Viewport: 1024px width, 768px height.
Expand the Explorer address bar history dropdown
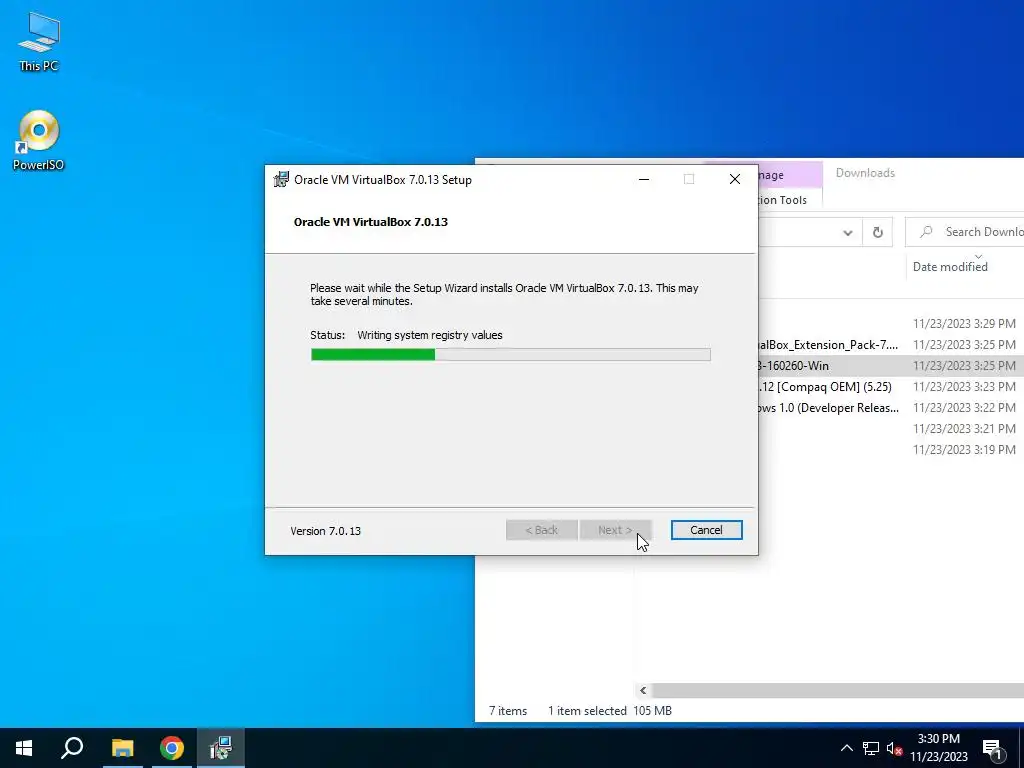(x=848, y=232)
